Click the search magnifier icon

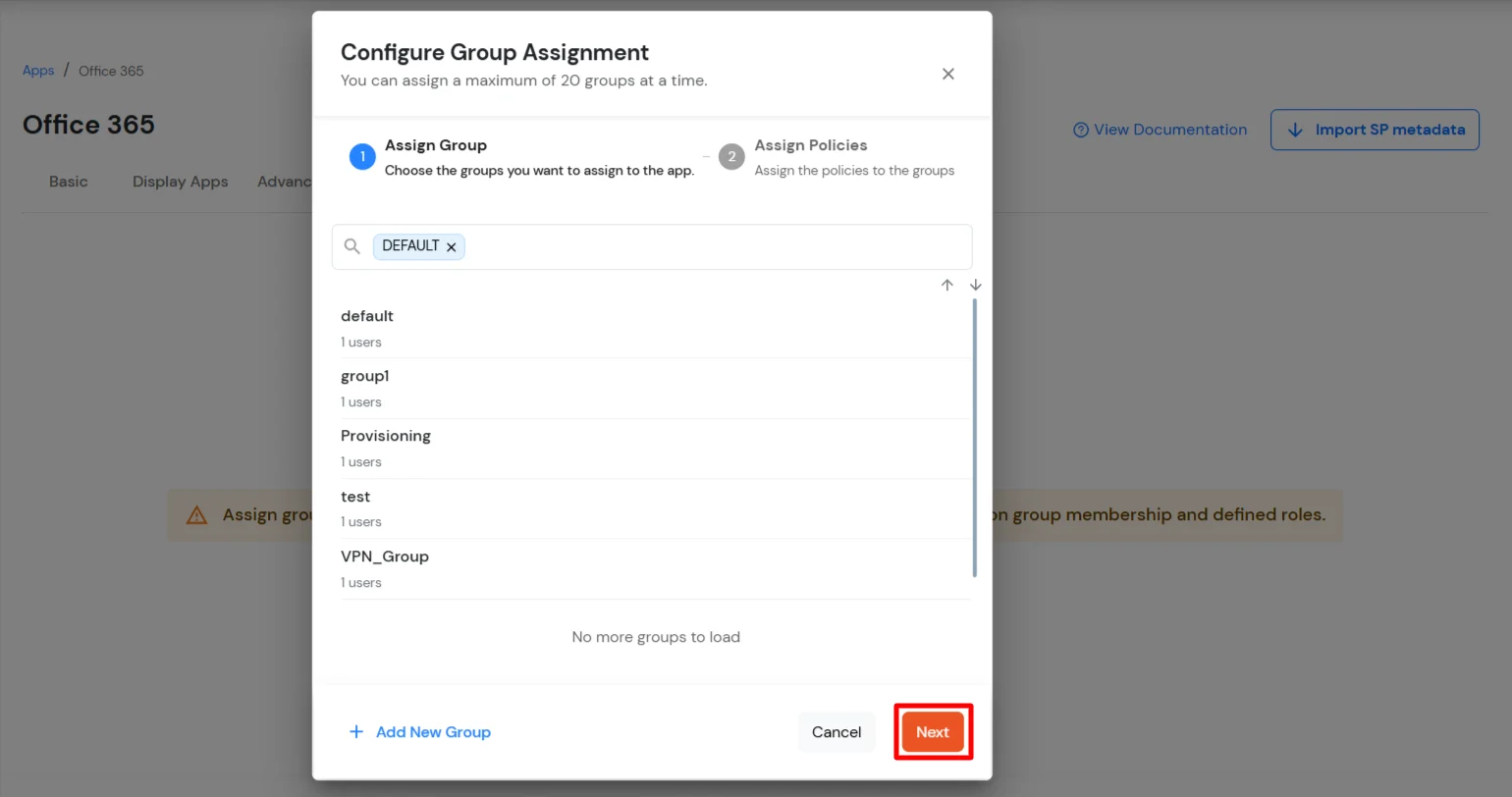pos(352,246)
